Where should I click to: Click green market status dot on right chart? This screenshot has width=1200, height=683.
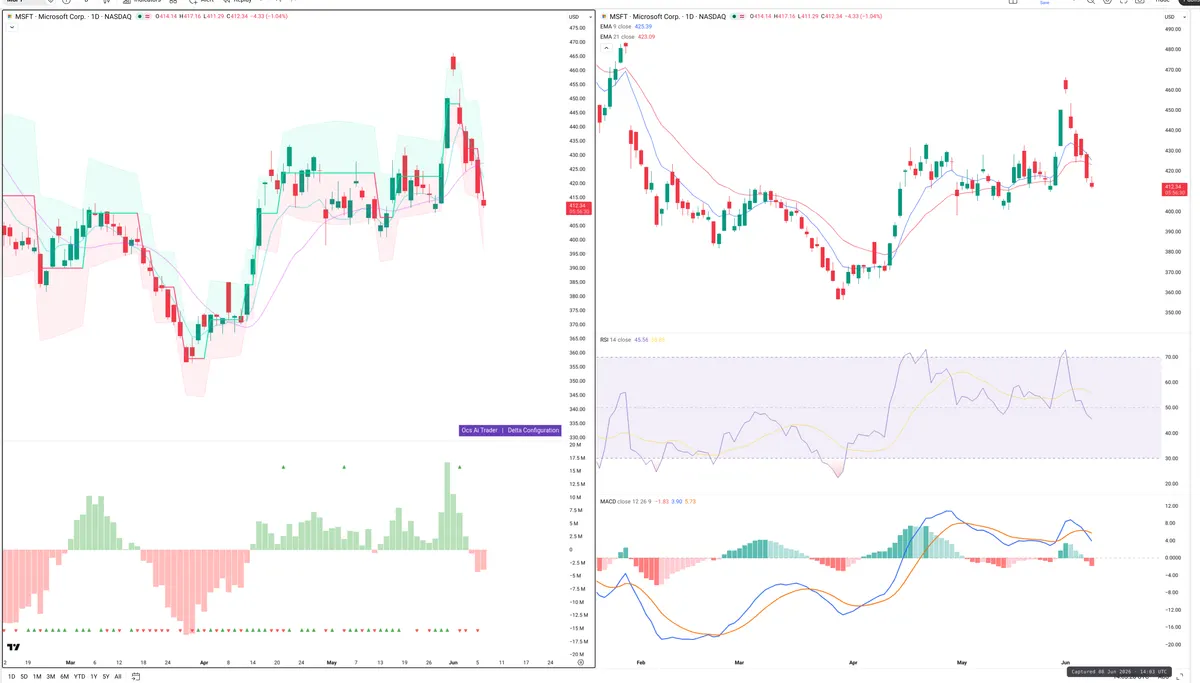(x=735, y=16)
